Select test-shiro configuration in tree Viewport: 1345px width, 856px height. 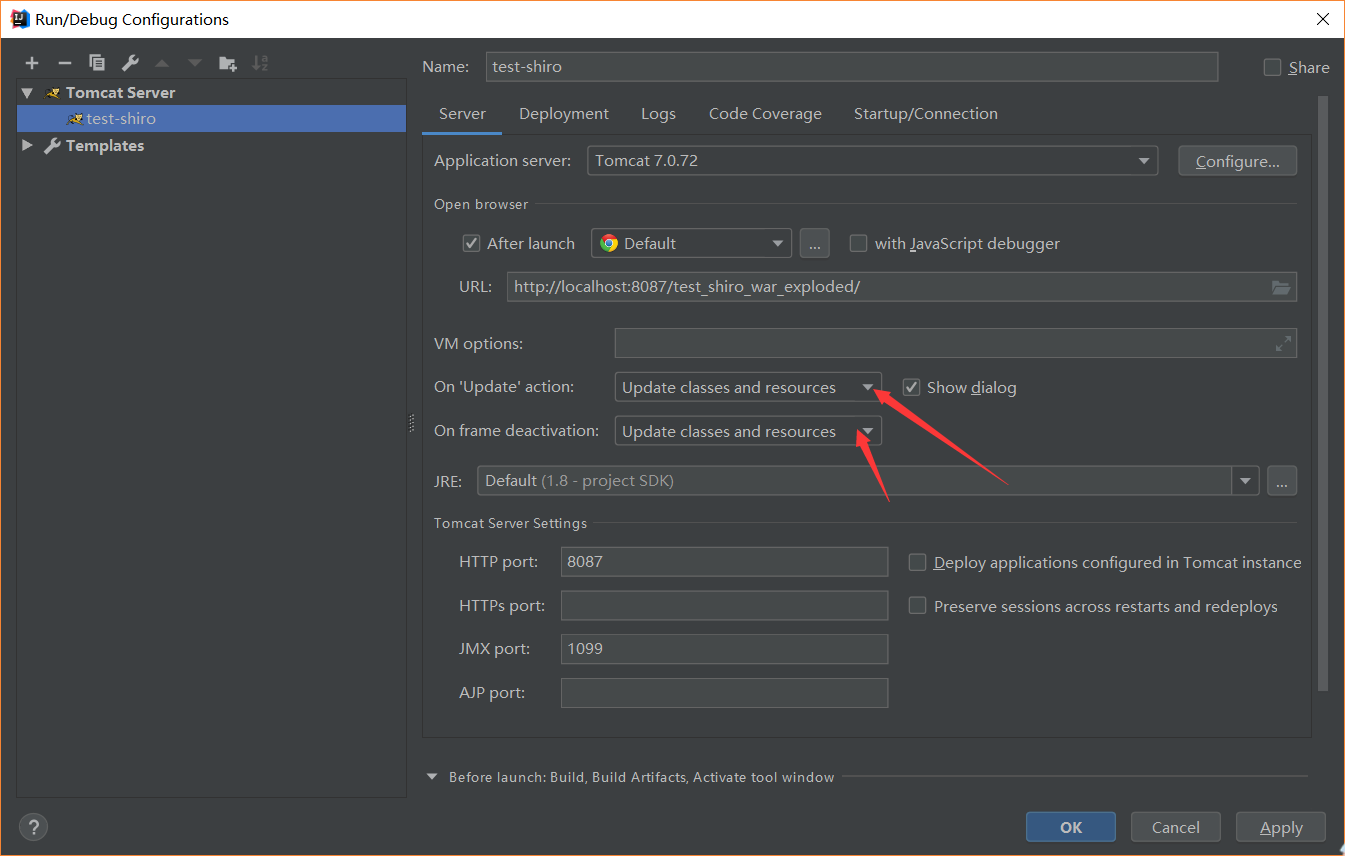(211, 119)
